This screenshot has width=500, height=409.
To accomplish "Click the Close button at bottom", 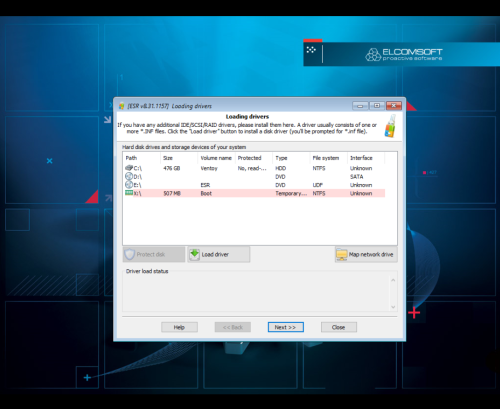I will point(339,327).
